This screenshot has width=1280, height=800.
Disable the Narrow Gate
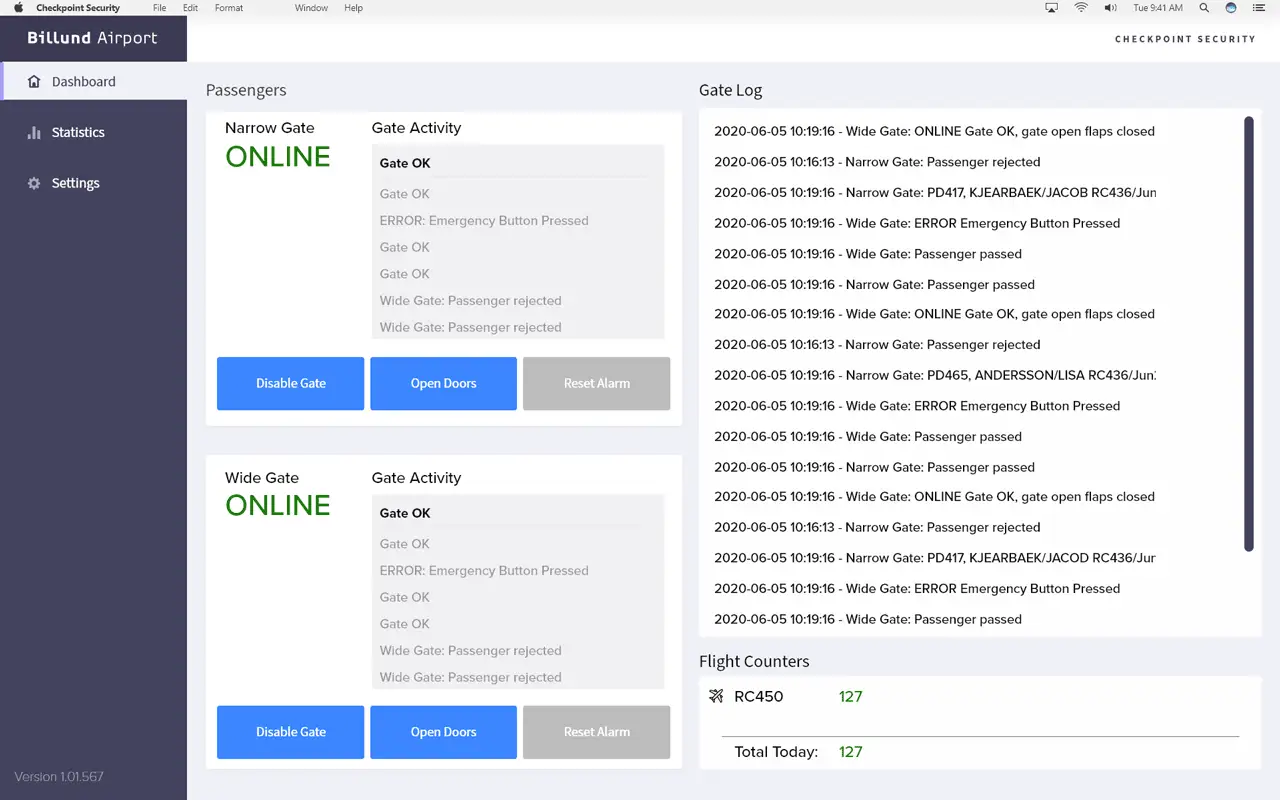pos(290,383)
